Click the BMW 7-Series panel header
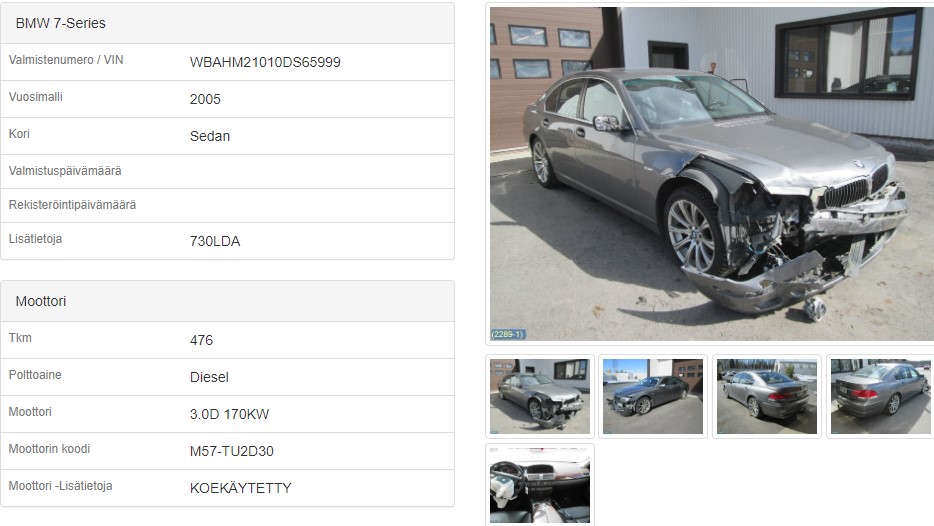Screen dimensions: 934x526 [x=228, y=23]
